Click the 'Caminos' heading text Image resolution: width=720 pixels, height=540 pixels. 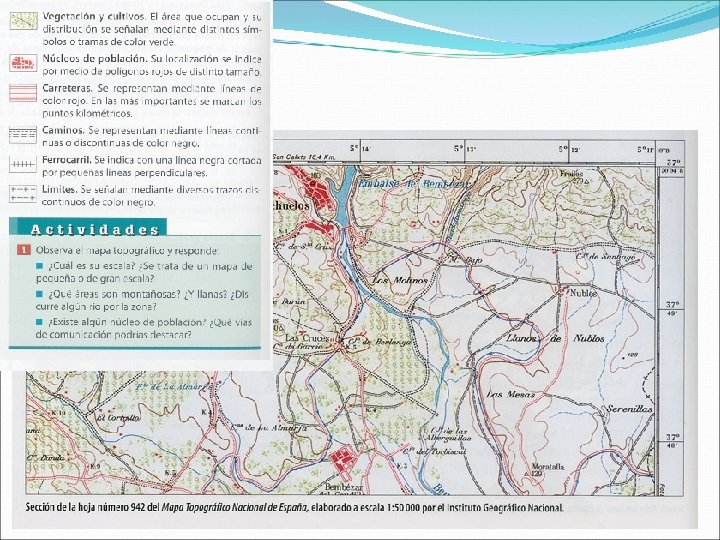[x=63, y=130]
